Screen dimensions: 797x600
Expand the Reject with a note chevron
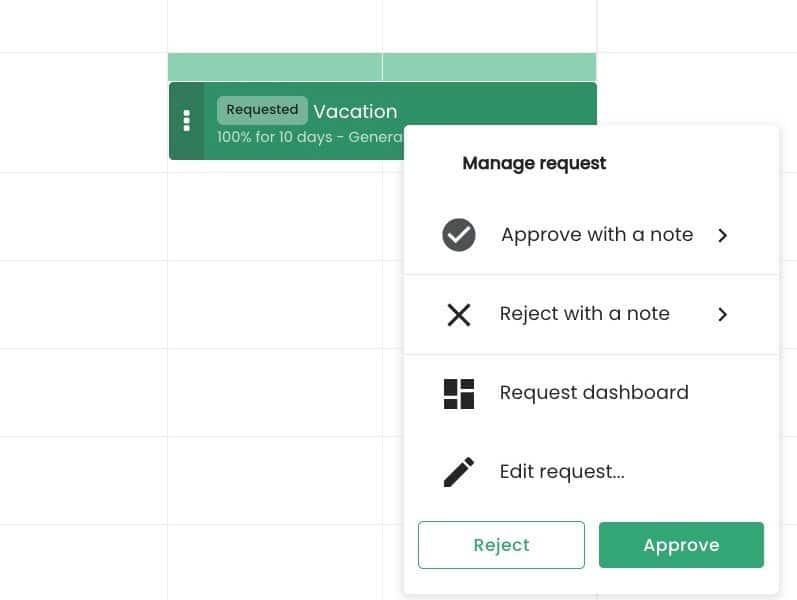pyautogui.click(x=723, y=315)
